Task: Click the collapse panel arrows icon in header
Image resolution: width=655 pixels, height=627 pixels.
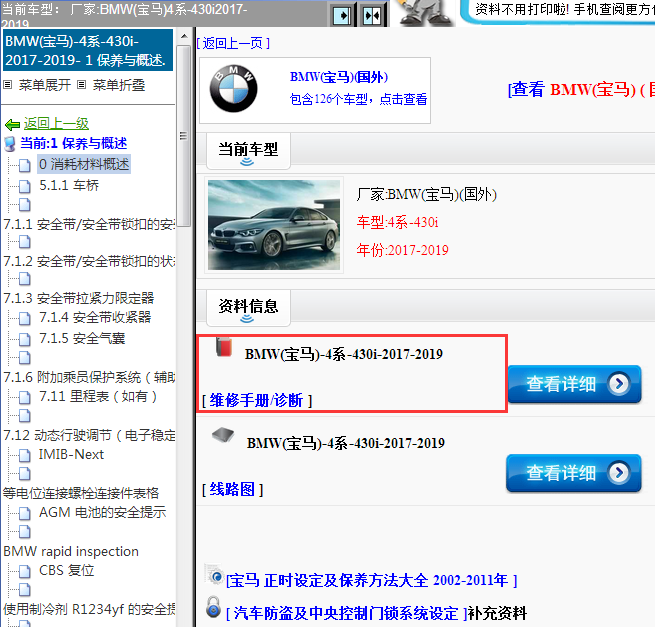Action: pyautogui.click(x=372, y=16)
